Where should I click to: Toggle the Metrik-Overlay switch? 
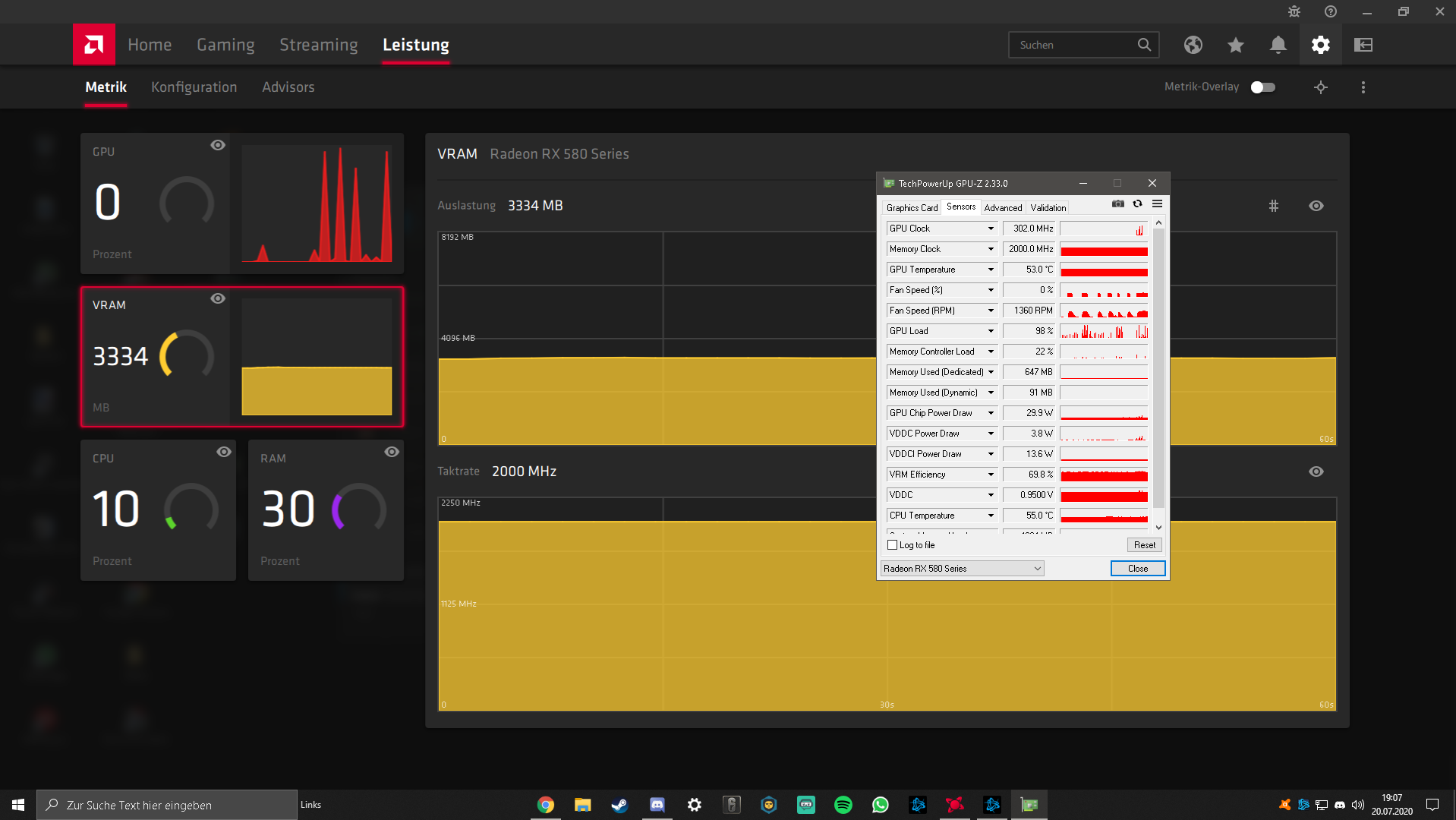[1263, 87]
